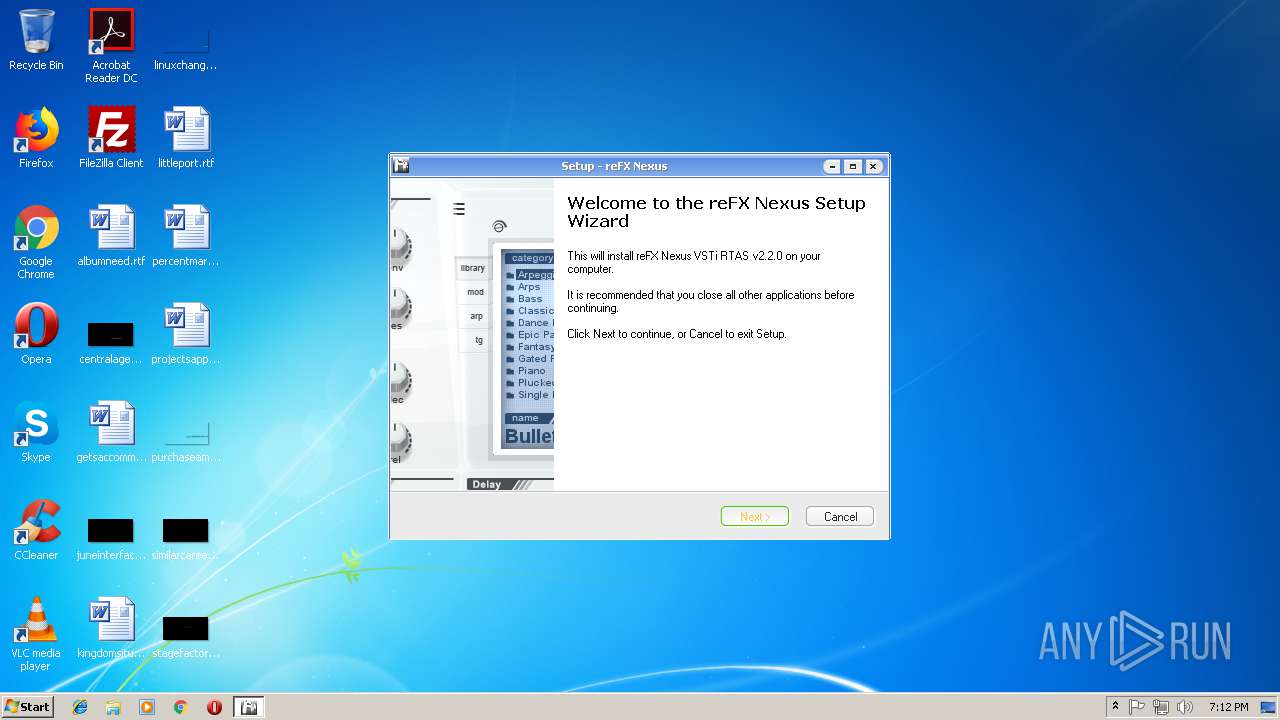Open the volume speaker tray icon
Screen dimensions: 1280x720
(1185, 707)
